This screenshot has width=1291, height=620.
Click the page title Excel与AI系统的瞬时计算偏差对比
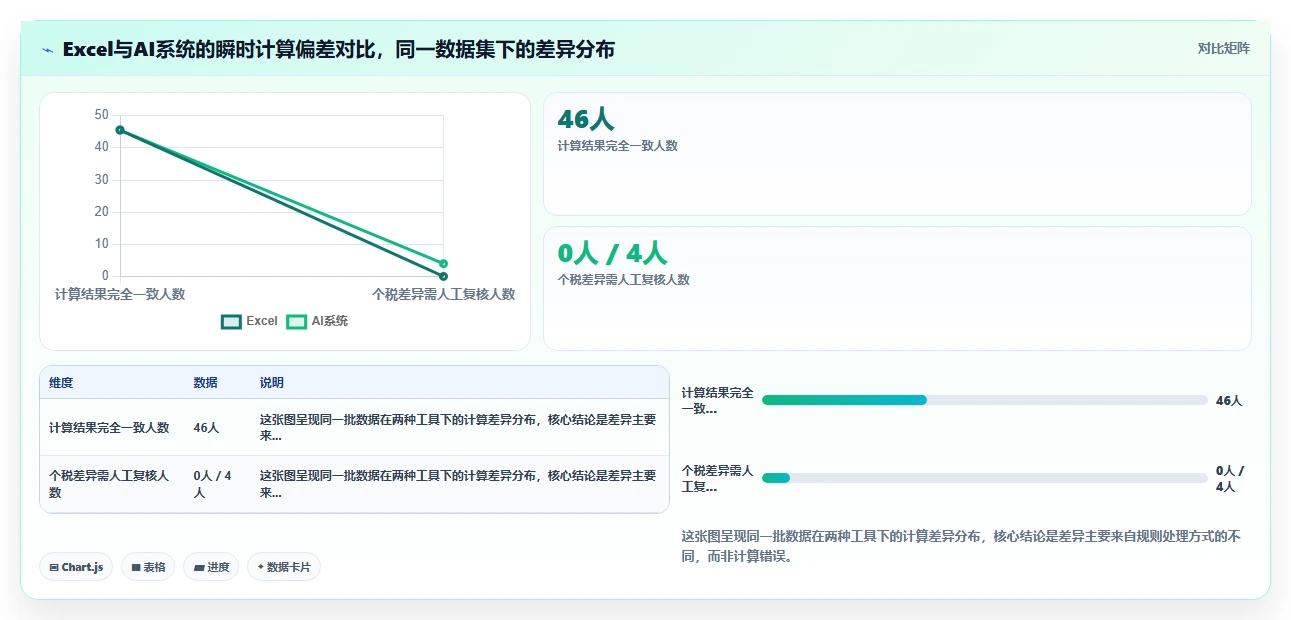point(338,49)
